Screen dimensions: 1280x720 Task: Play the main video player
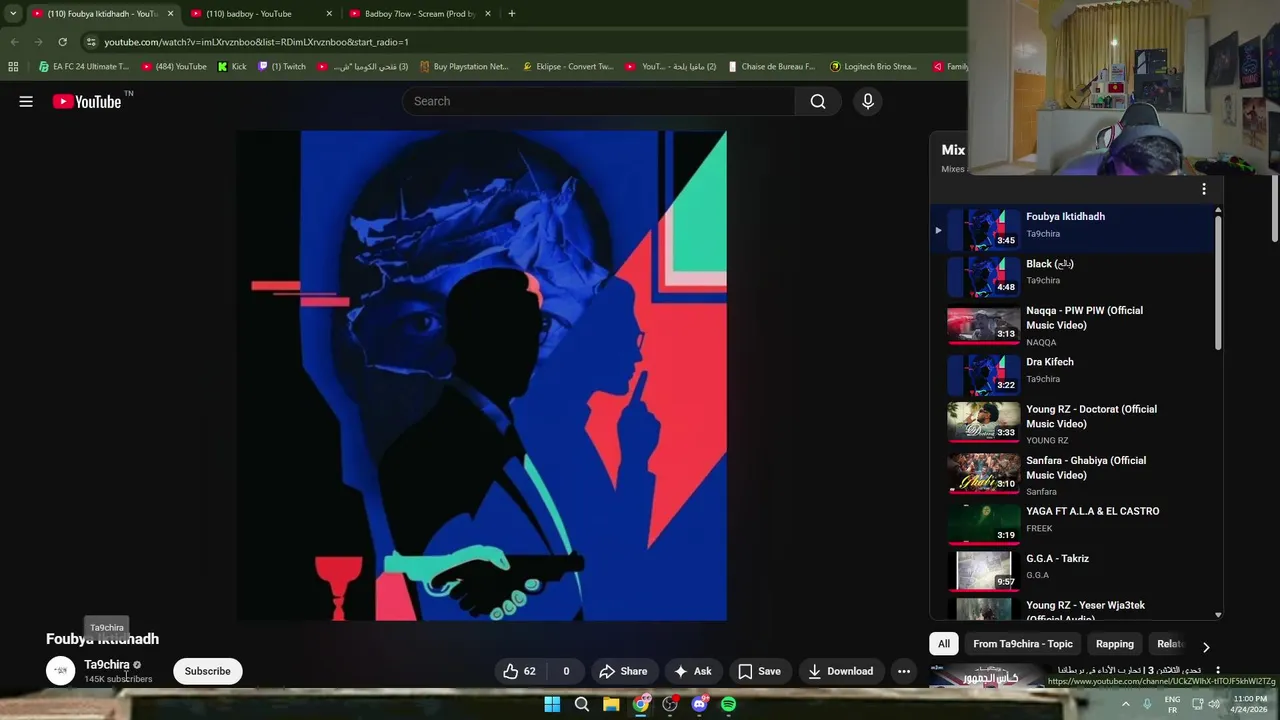point(481,375)
